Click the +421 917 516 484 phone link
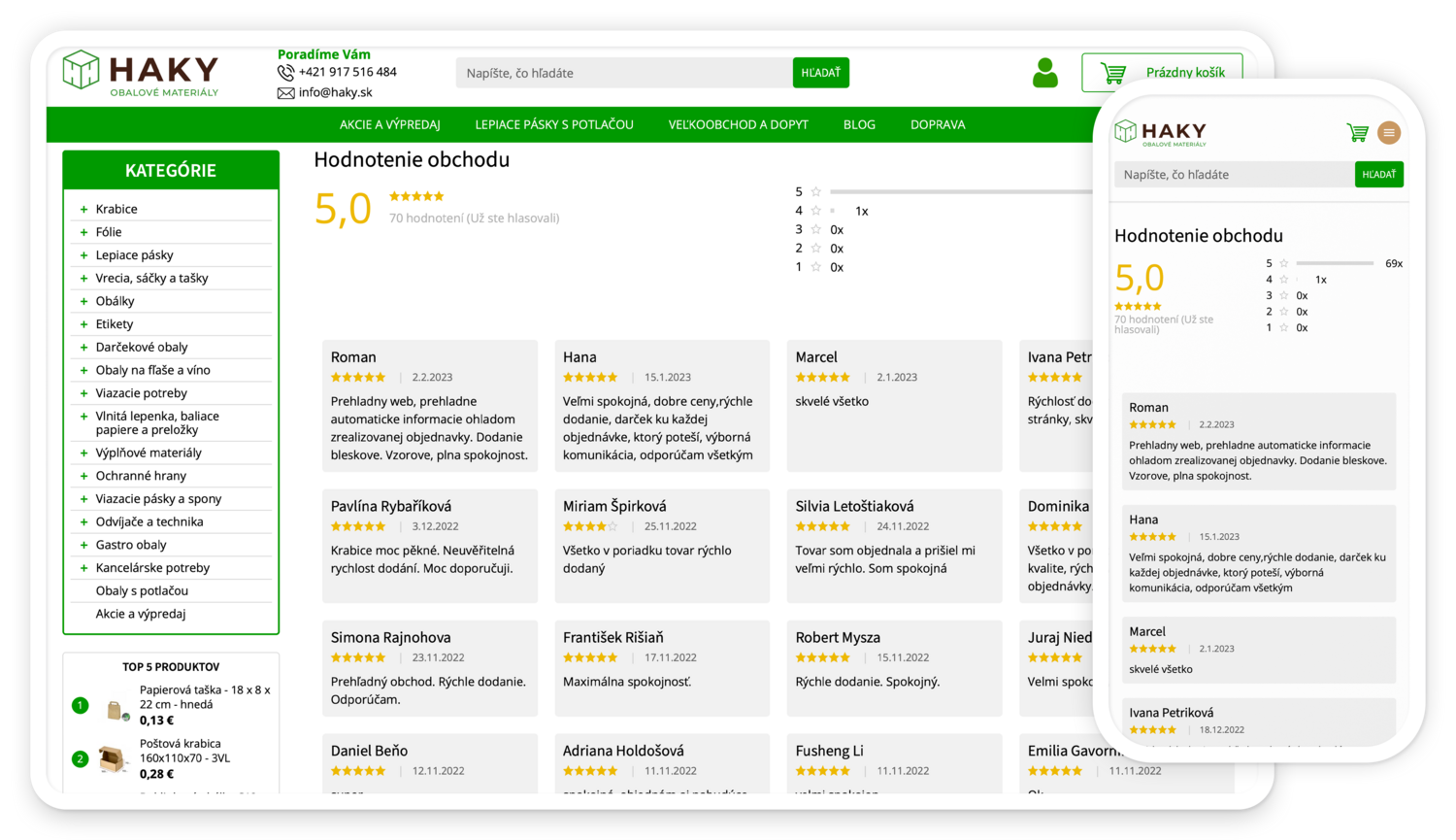The width and height of the screenshot is (1456, 840). coord(347,72)
